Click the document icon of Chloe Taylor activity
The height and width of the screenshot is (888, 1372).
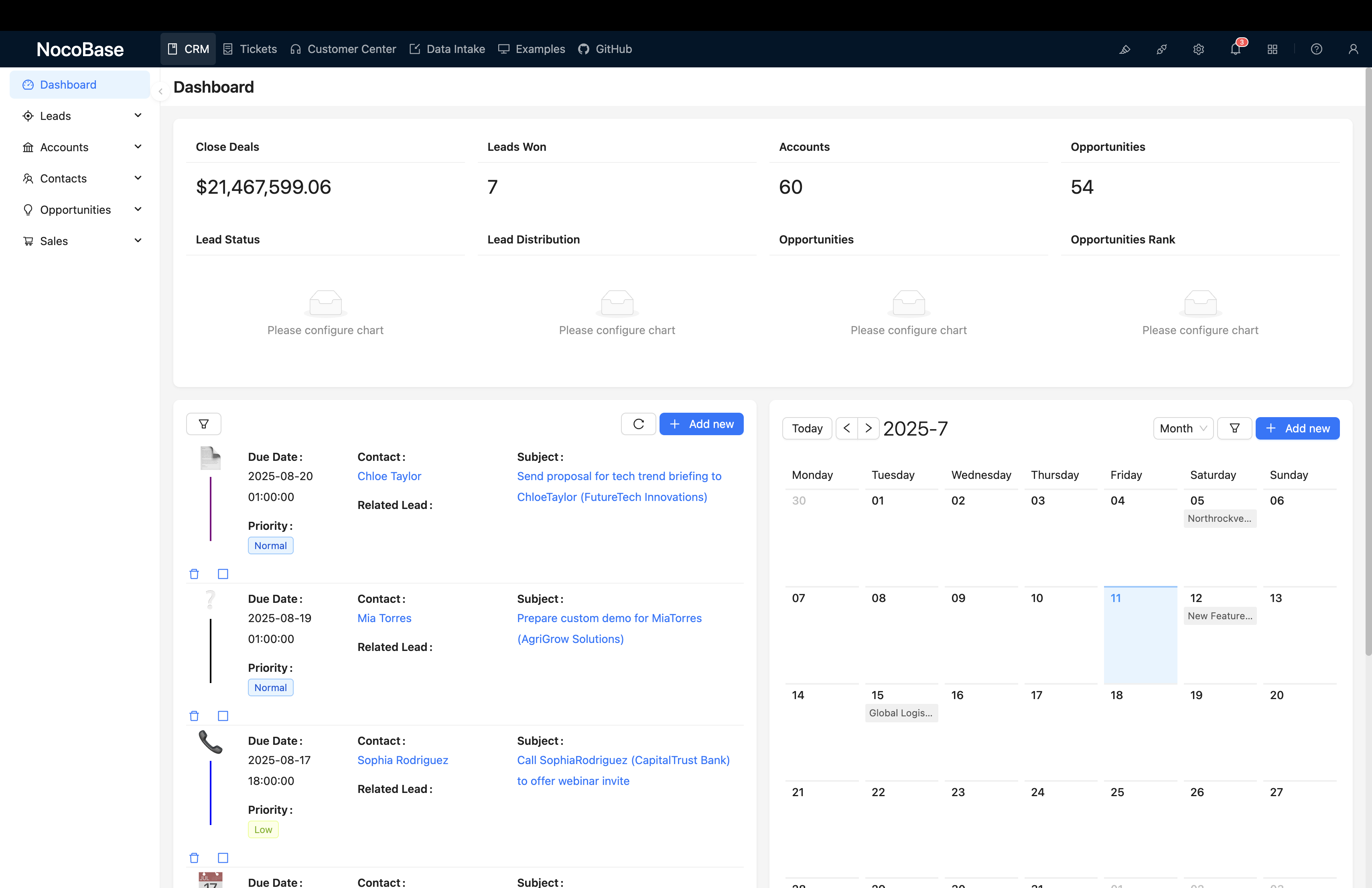(210, 458)
